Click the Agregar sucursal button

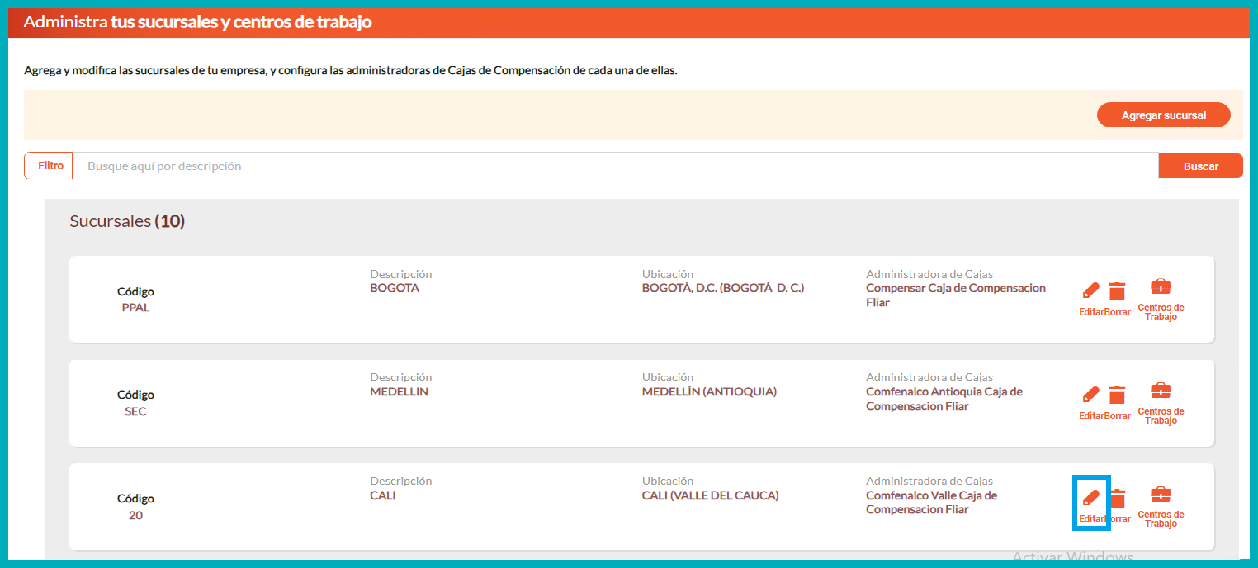[x=1163, y=115]
